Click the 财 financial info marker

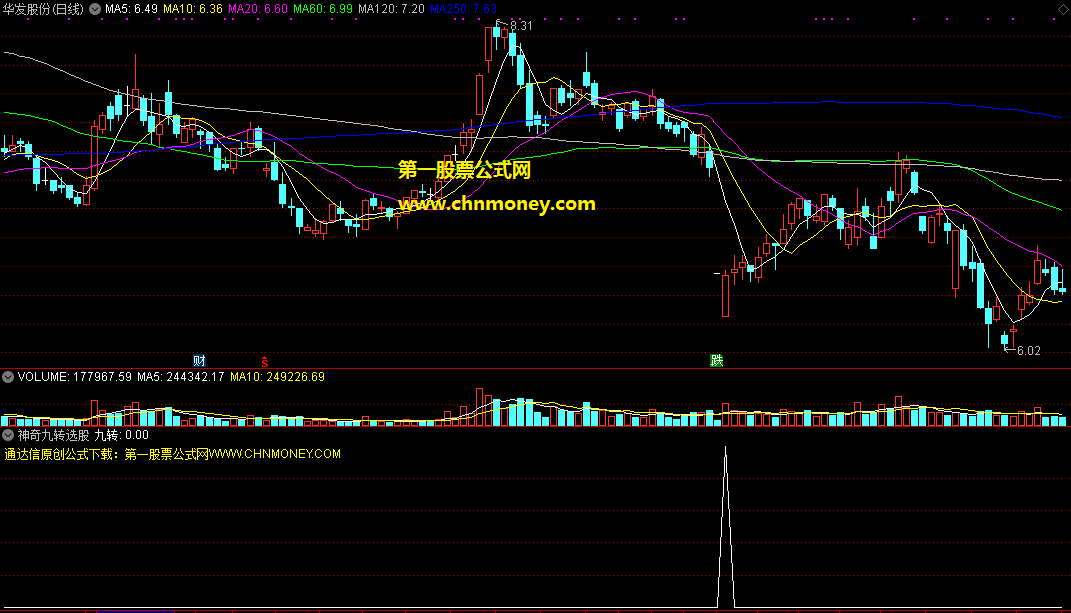pos(199,361)
